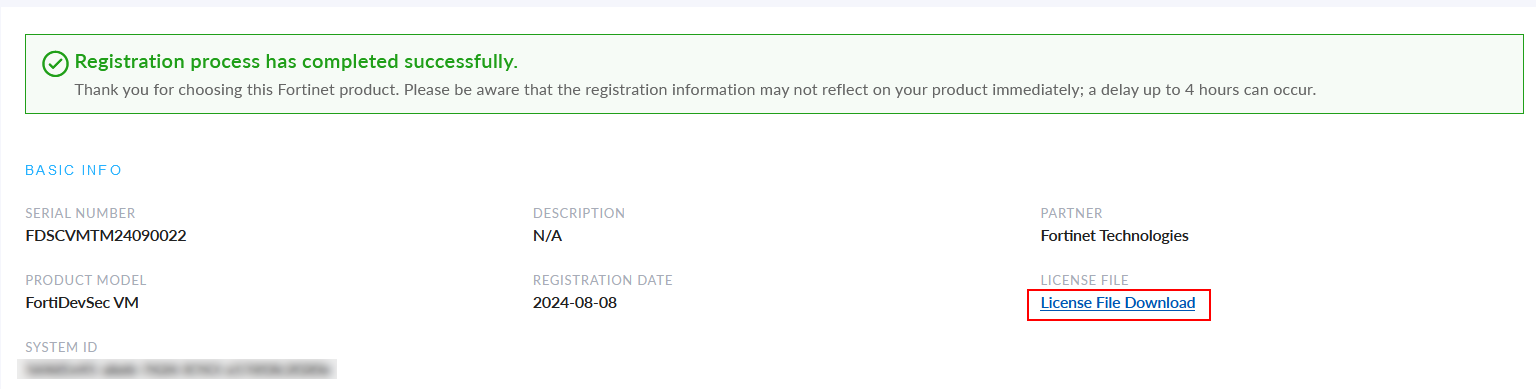Click the License File Download link
Viewport: 1536px width, 389px height.
click(x=1117, y=303)
